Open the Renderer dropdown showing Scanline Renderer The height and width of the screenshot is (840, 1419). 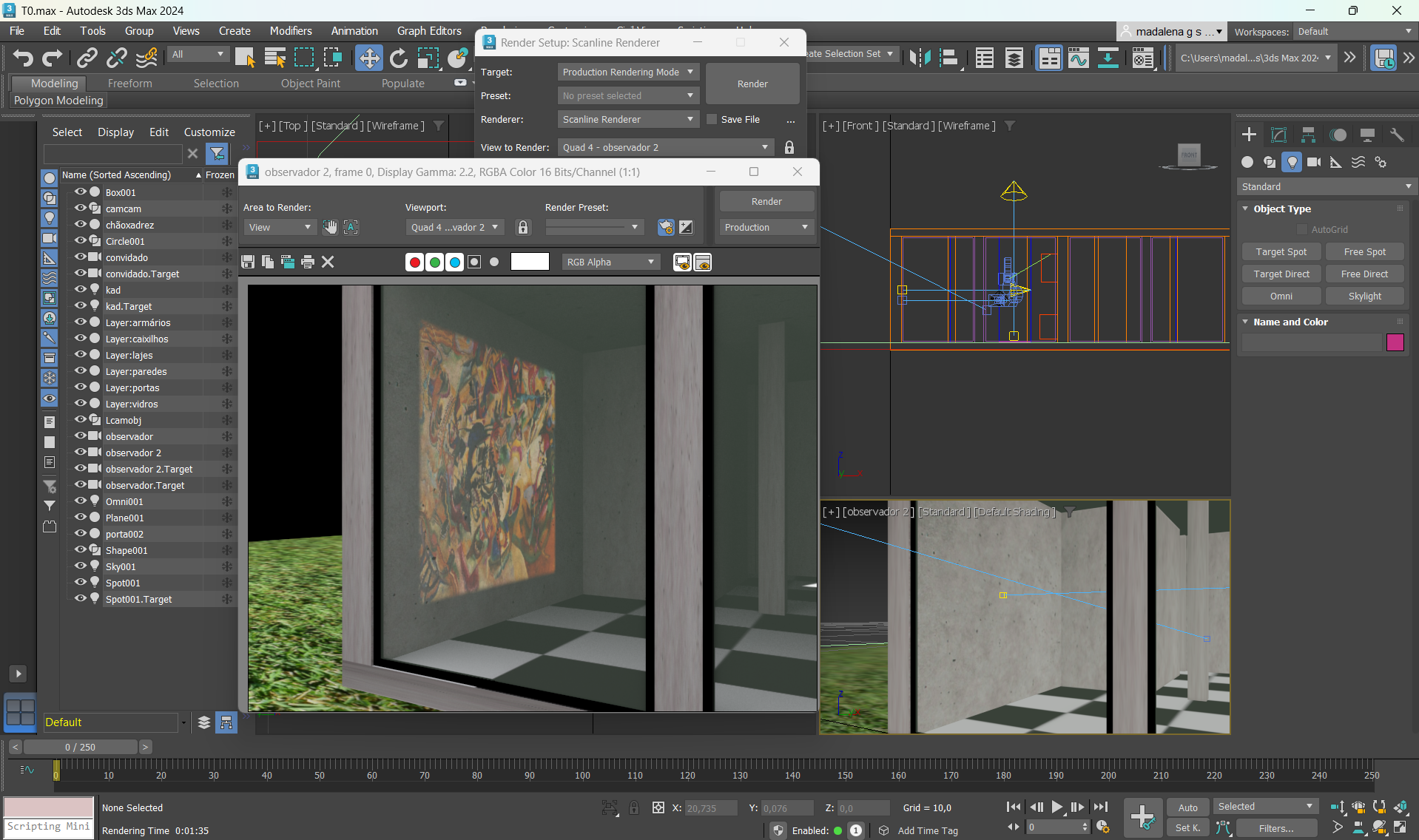pyautogui.click(x=627, y=119)
